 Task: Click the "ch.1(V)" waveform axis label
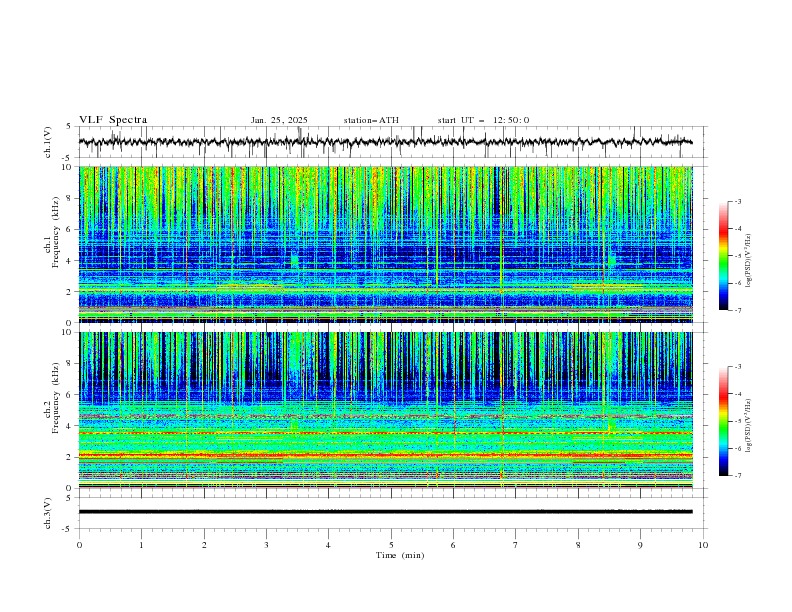point(48,142)
